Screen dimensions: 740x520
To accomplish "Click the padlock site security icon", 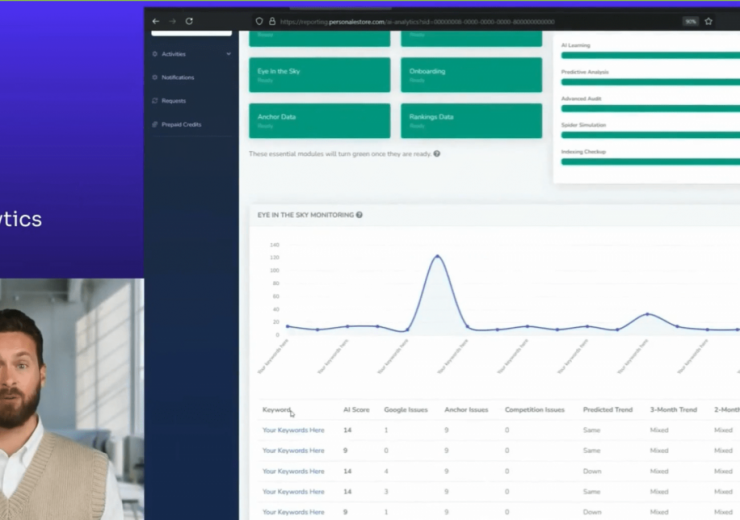I will (x=272, y=21).
